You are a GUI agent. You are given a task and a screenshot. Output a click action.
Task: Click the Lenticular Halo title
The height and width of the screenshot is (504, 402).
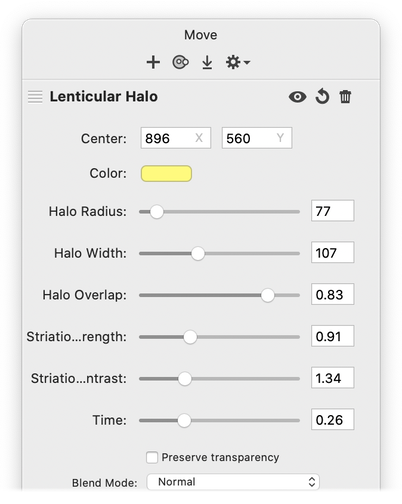[104, 97]
